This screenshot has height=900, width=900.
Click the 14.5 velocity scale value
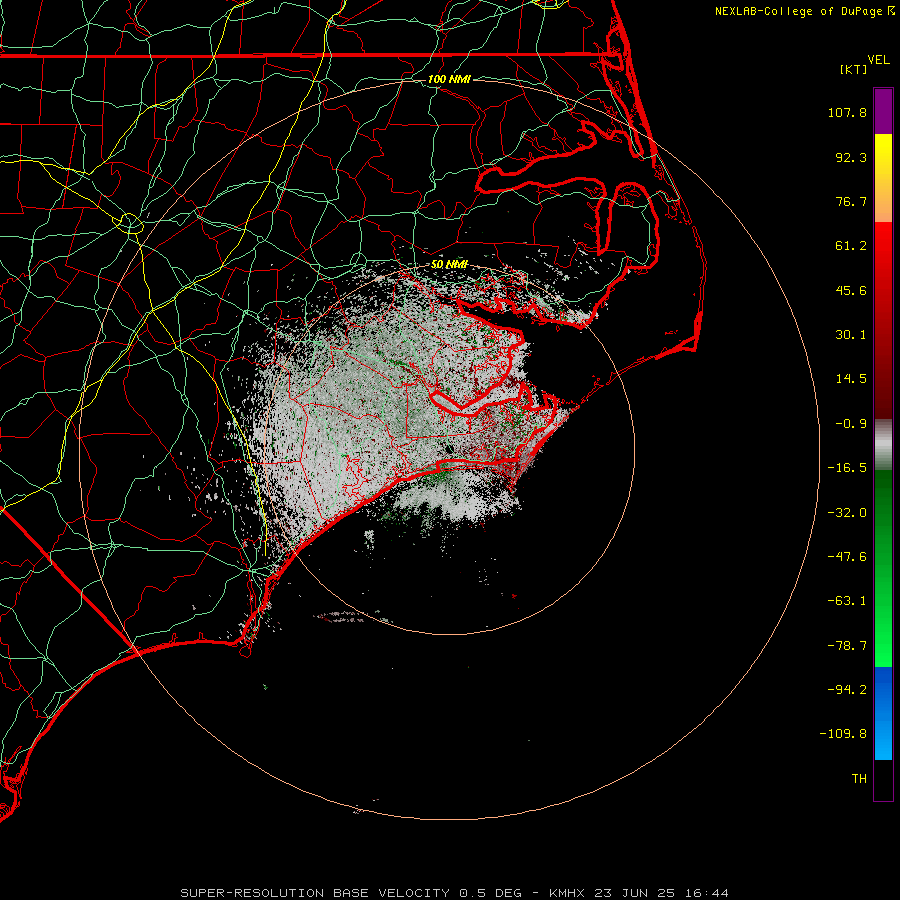point(851,379)
